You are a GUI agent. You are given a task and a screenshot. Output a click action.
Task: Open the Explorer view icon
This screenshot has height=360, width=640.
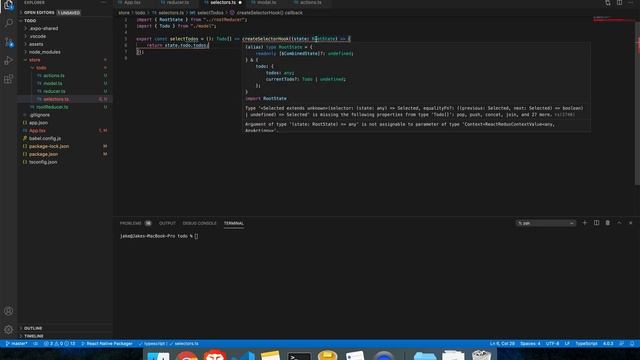tap(9, 5)
